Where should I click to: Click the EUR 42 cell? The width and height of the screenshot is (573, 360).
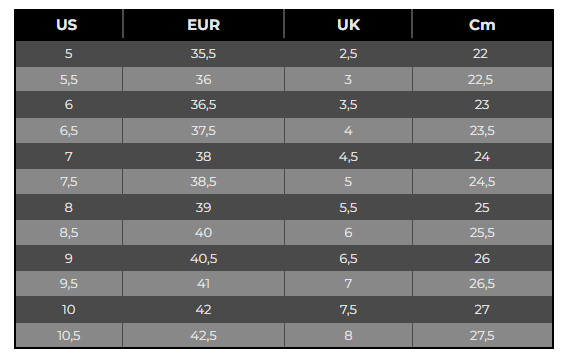[x=204, y=310]
